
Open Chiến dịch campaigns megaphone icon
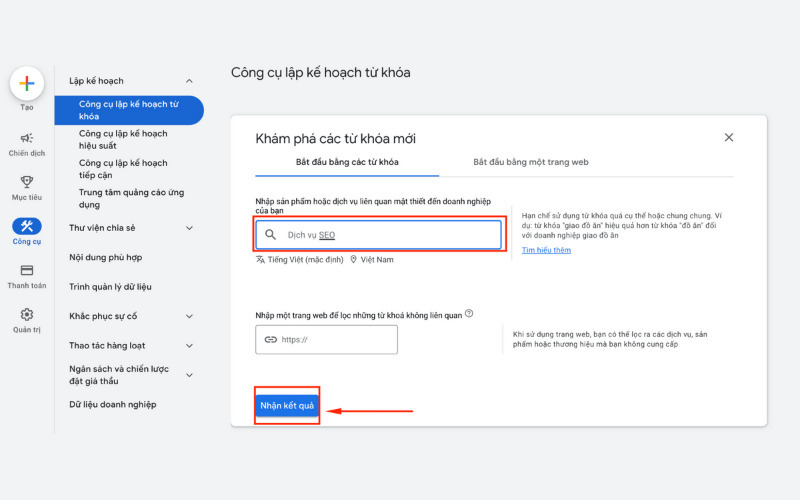click(x=27, y=138)
